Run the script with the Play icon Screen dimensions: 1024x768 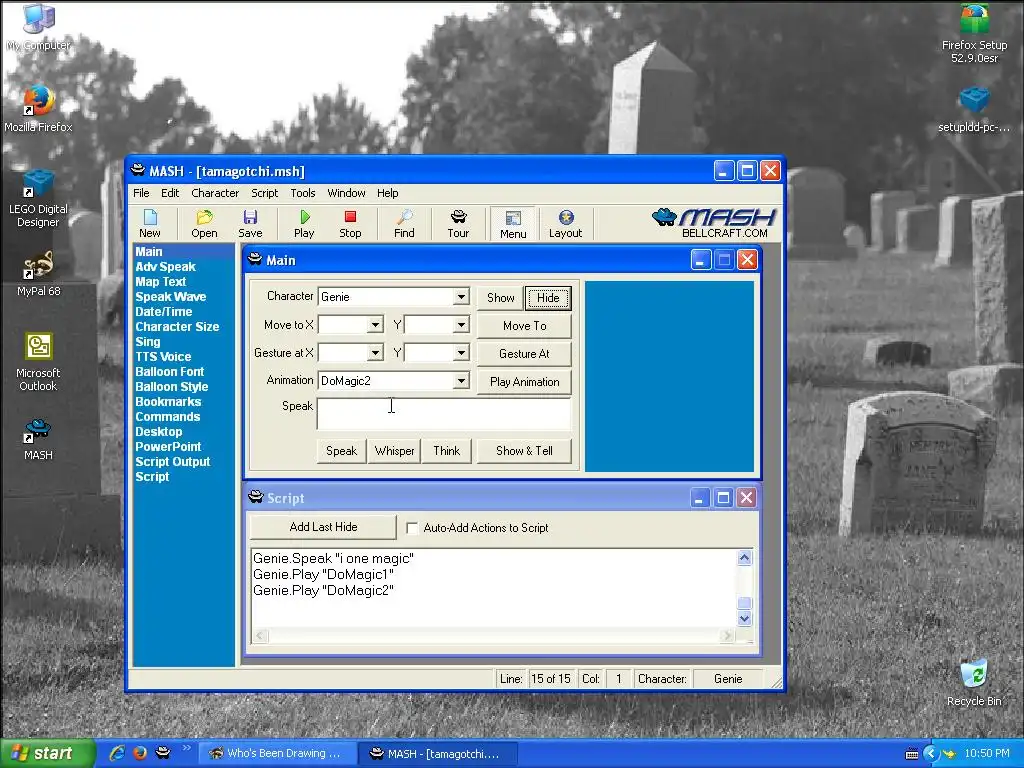304,223
